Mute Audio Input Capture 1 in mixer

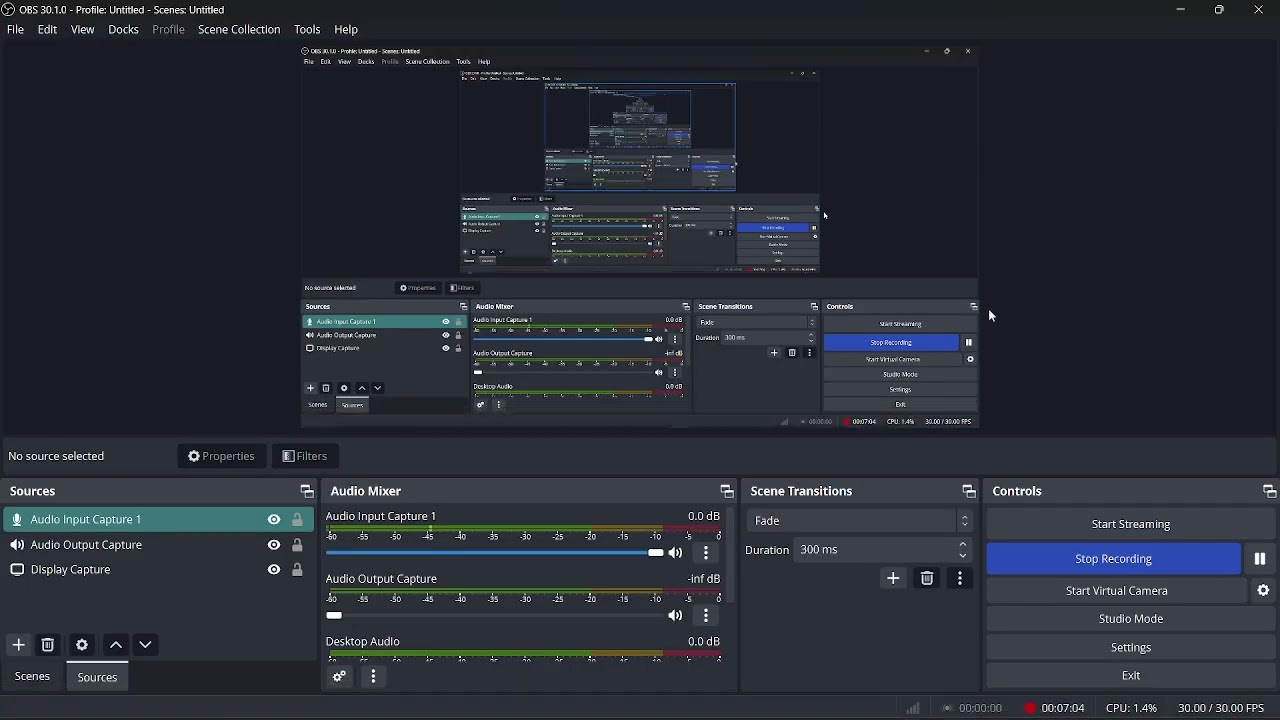[676, 553]
